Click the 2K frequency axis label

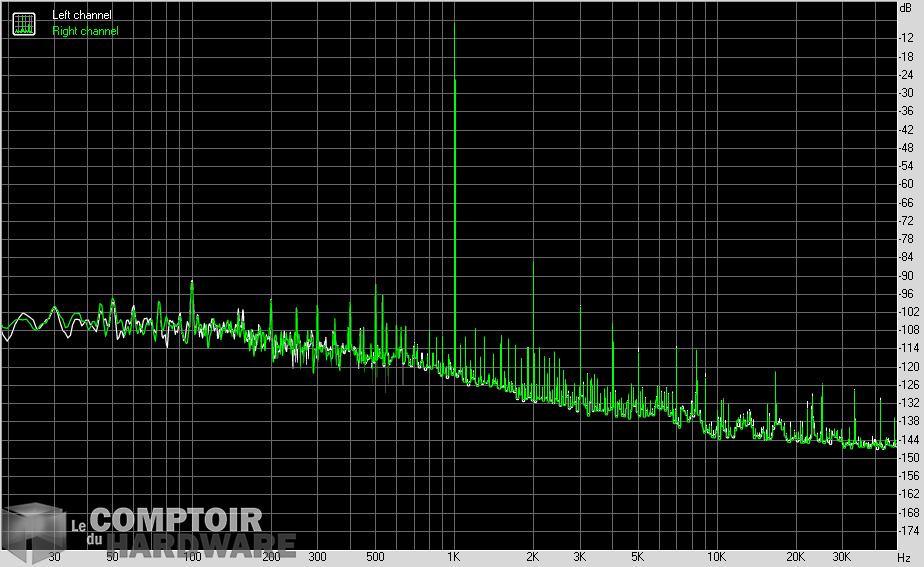click(533, 556)
